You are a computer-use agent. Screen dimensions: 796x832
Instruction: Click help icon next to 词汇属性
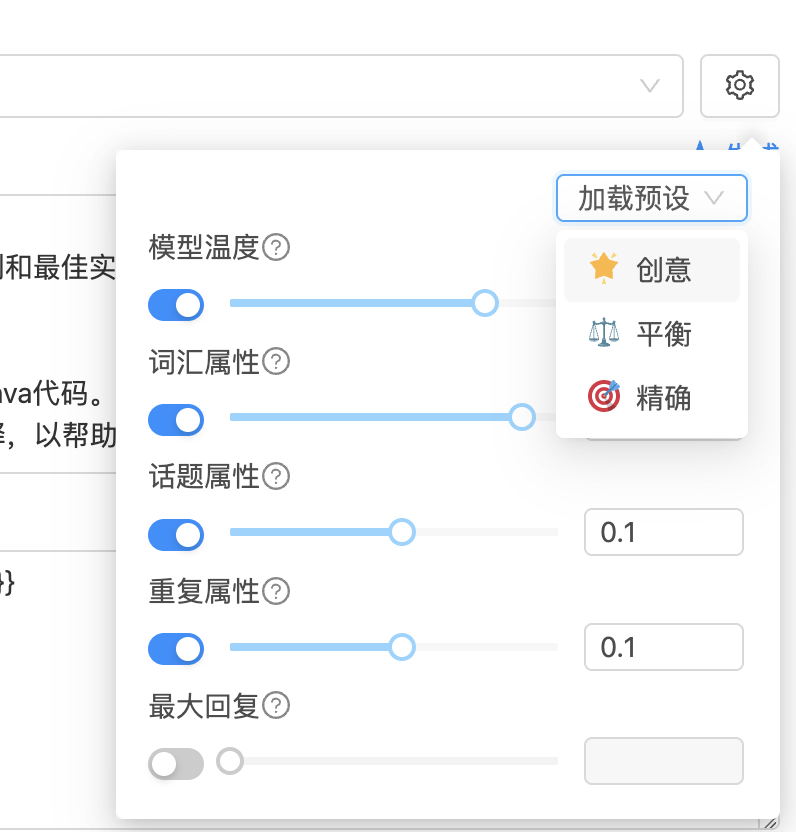[276, 361]
